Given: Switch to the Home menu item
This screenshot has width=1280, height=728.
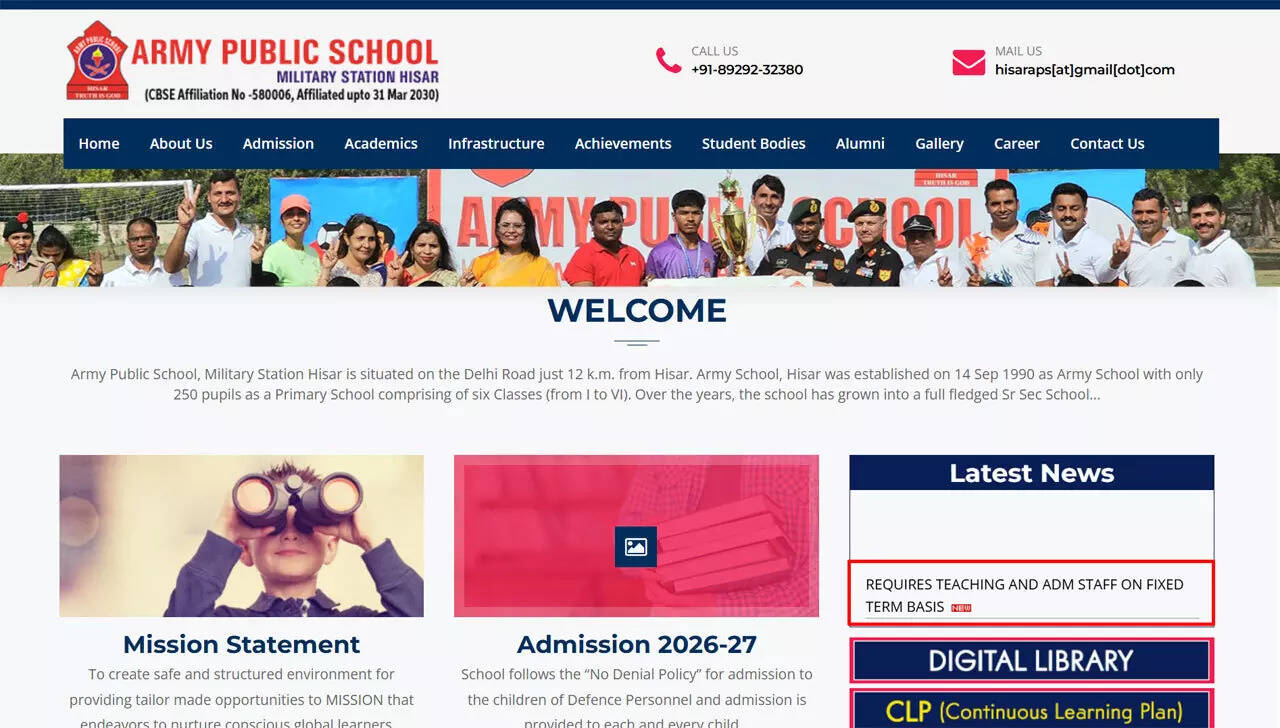Looking at the screenshot, I should 99,143.
